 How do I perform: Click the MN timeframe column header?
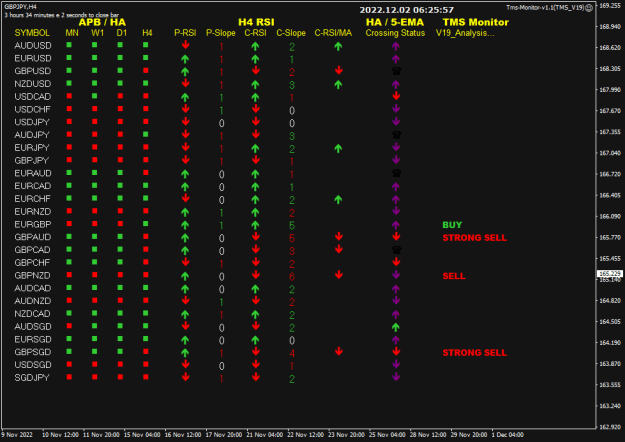[72, 33]
